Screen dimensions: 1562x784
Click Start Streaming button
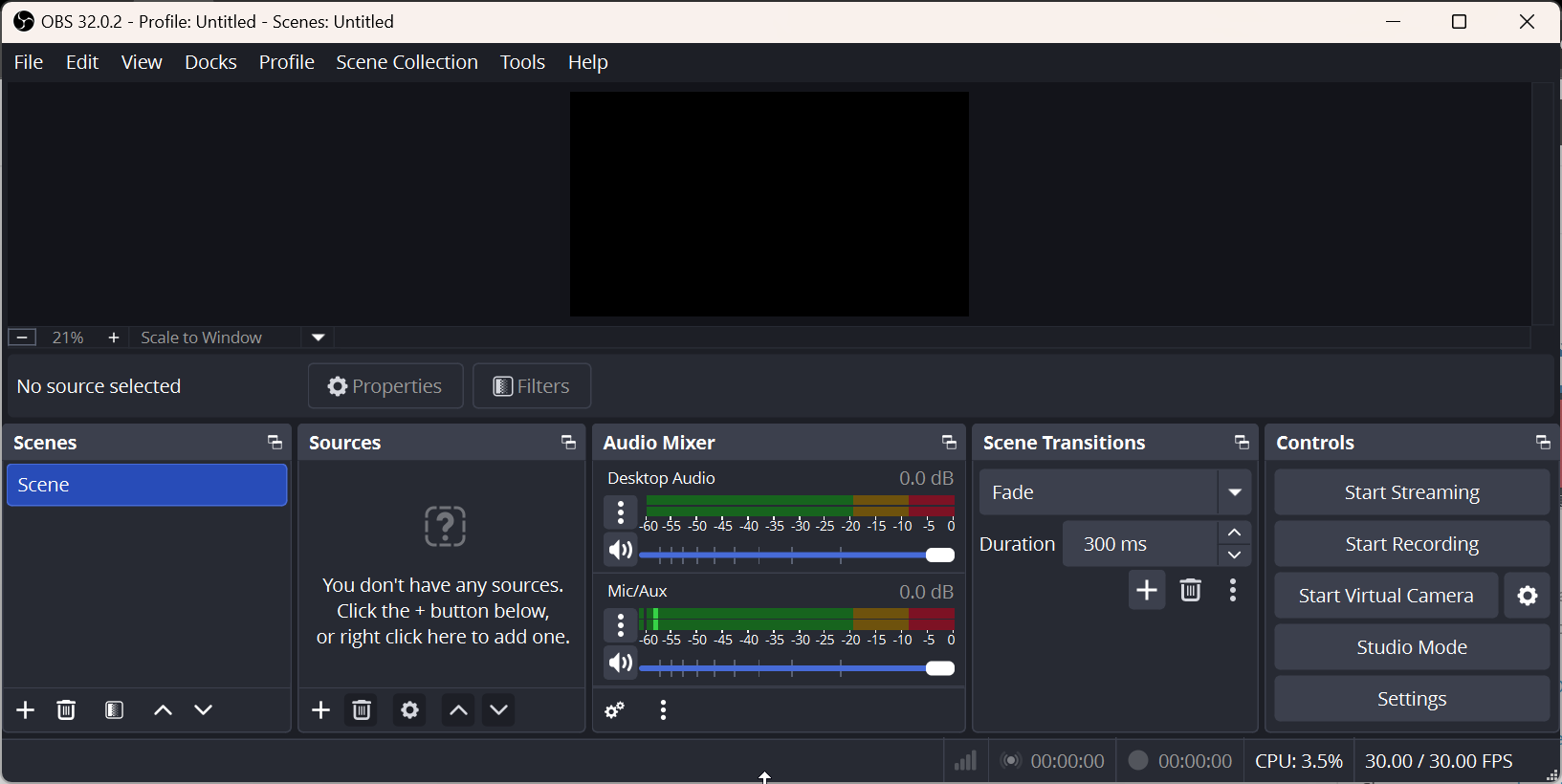point(1411,492)
